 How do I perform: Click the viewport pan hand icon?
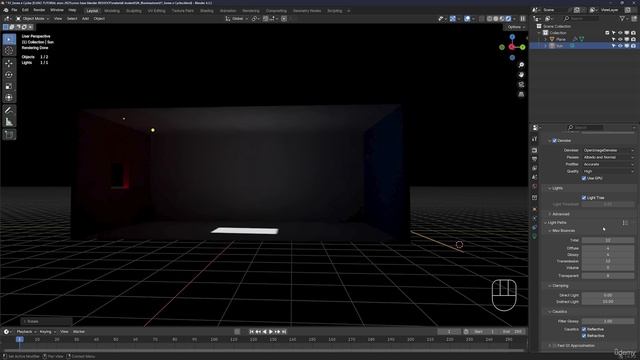point(521,75)
